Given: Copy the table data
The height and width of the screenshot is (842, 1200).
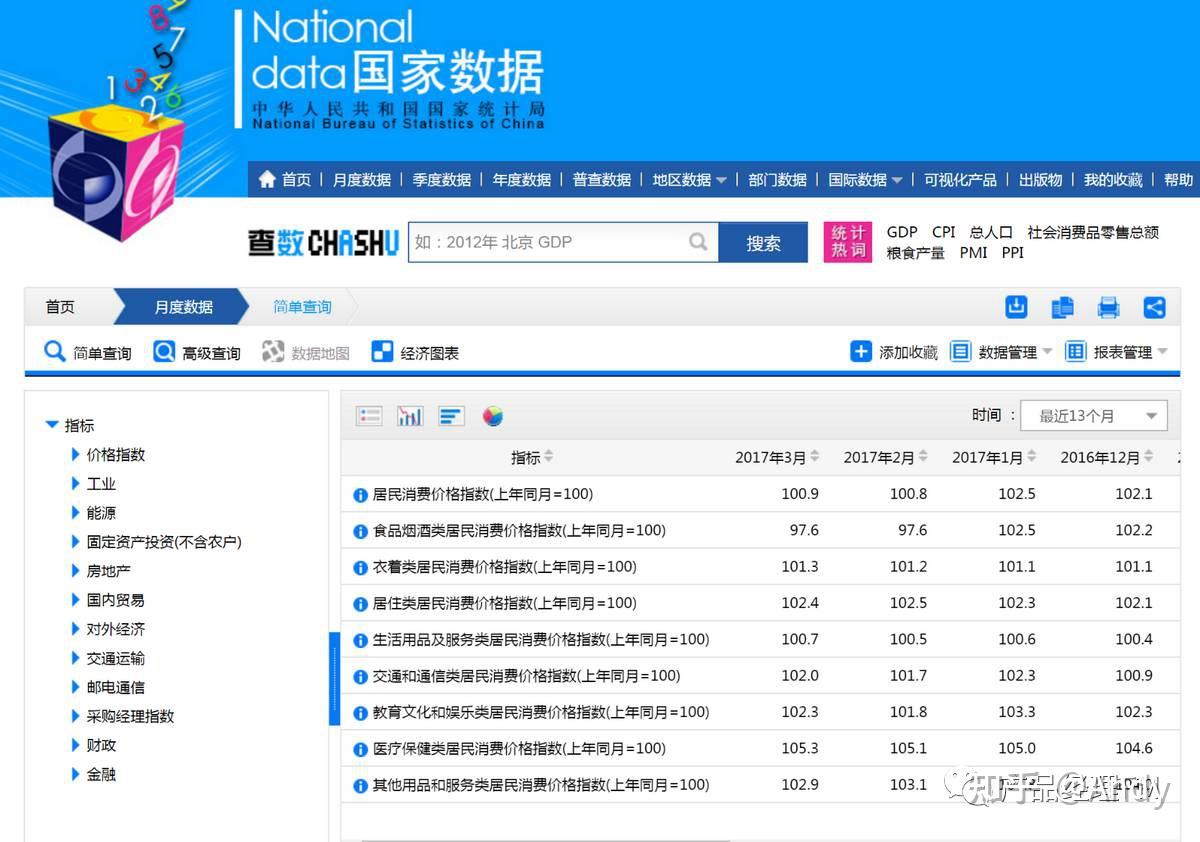Looking at the screenshot, I should coord(1062,308).
